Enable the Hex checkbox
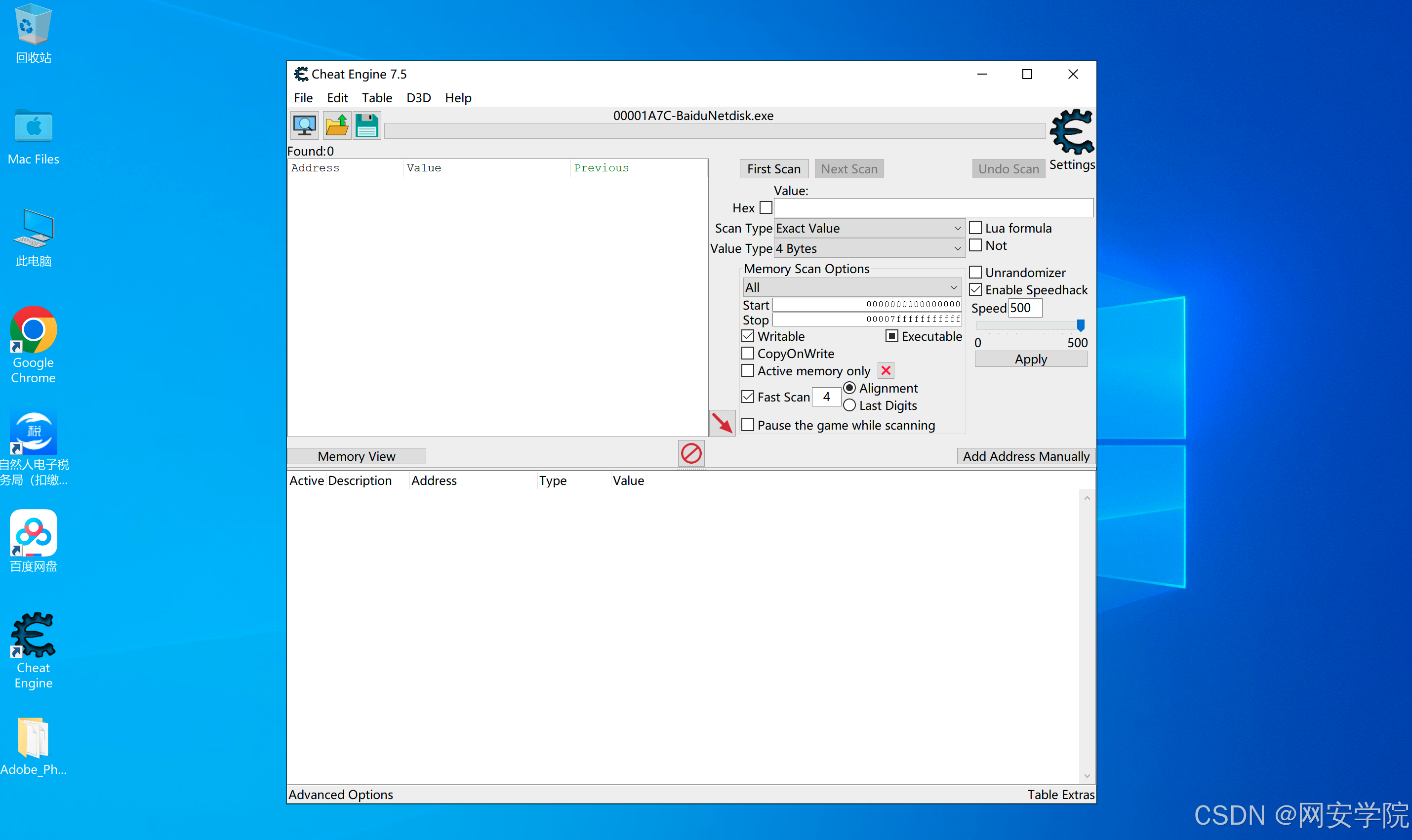The image size is (1412, 840). 766,208
